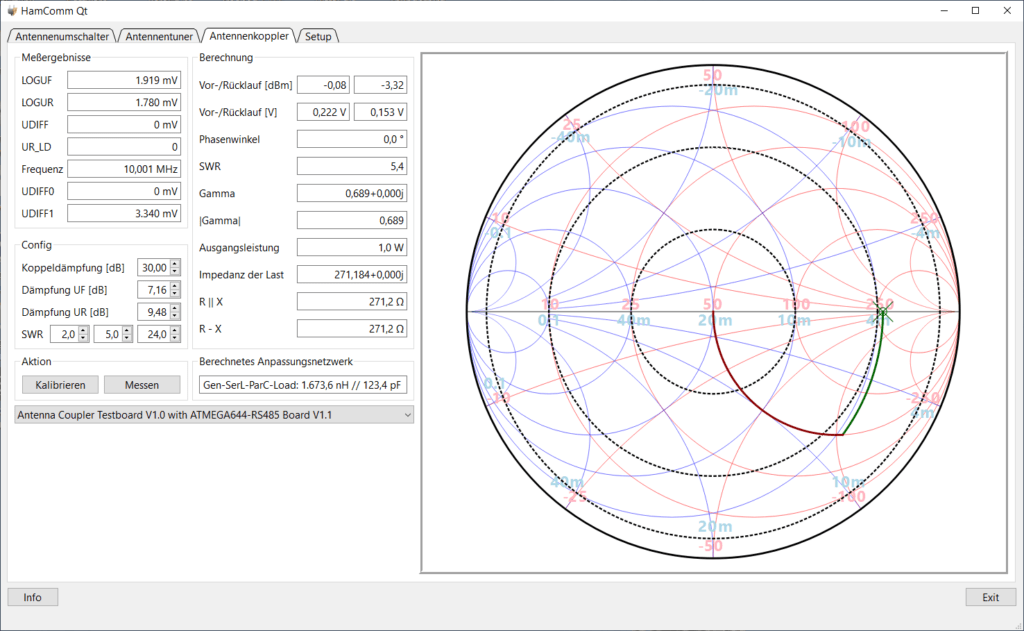The height and width of the screenshot is (631, 1024).
Task: Increase first SWR threshold 2,0 spinner
Action: click(x=84, y=331)
